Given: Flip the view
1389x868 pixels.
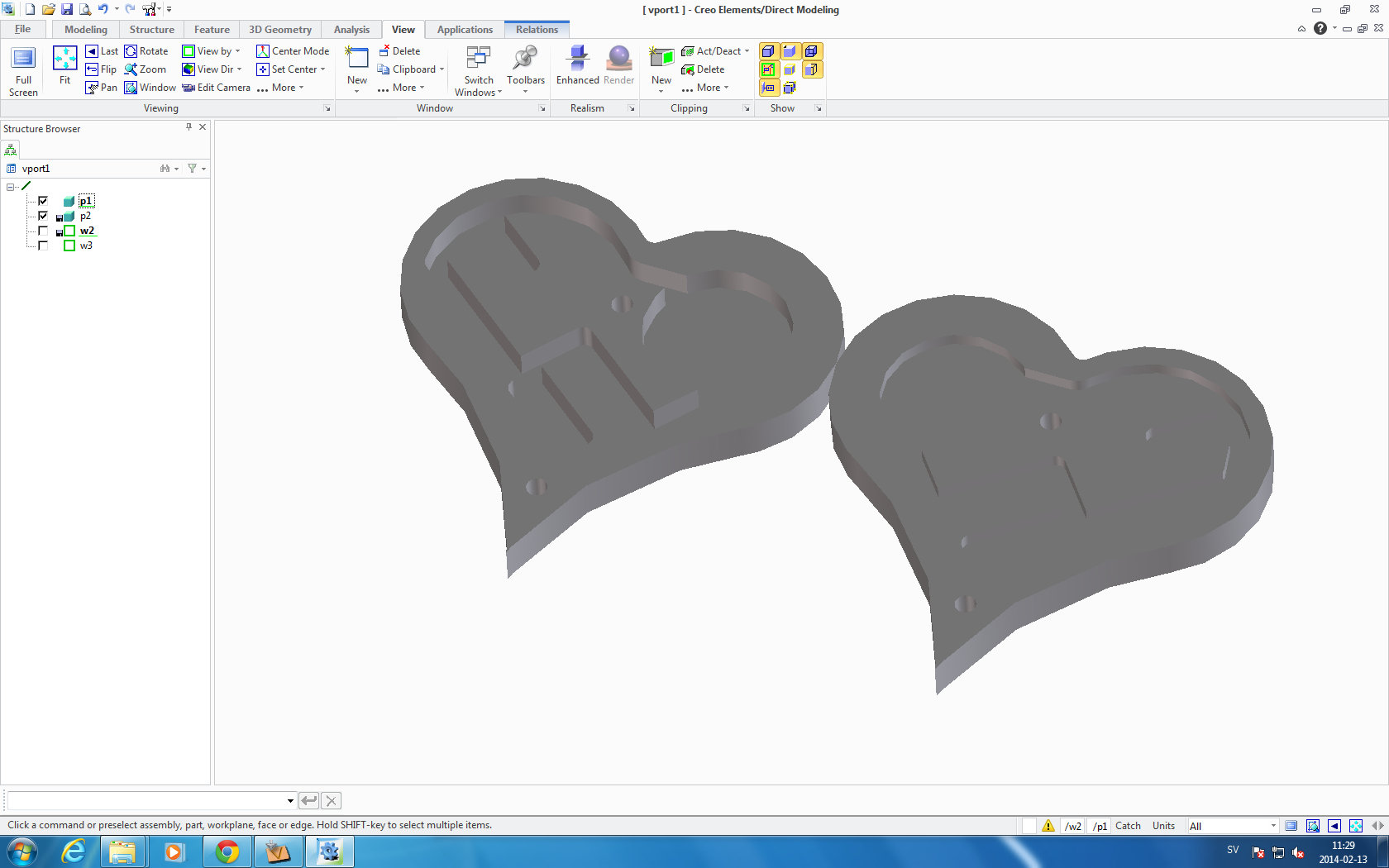Looking at the screenshot, I should point(101,69).
